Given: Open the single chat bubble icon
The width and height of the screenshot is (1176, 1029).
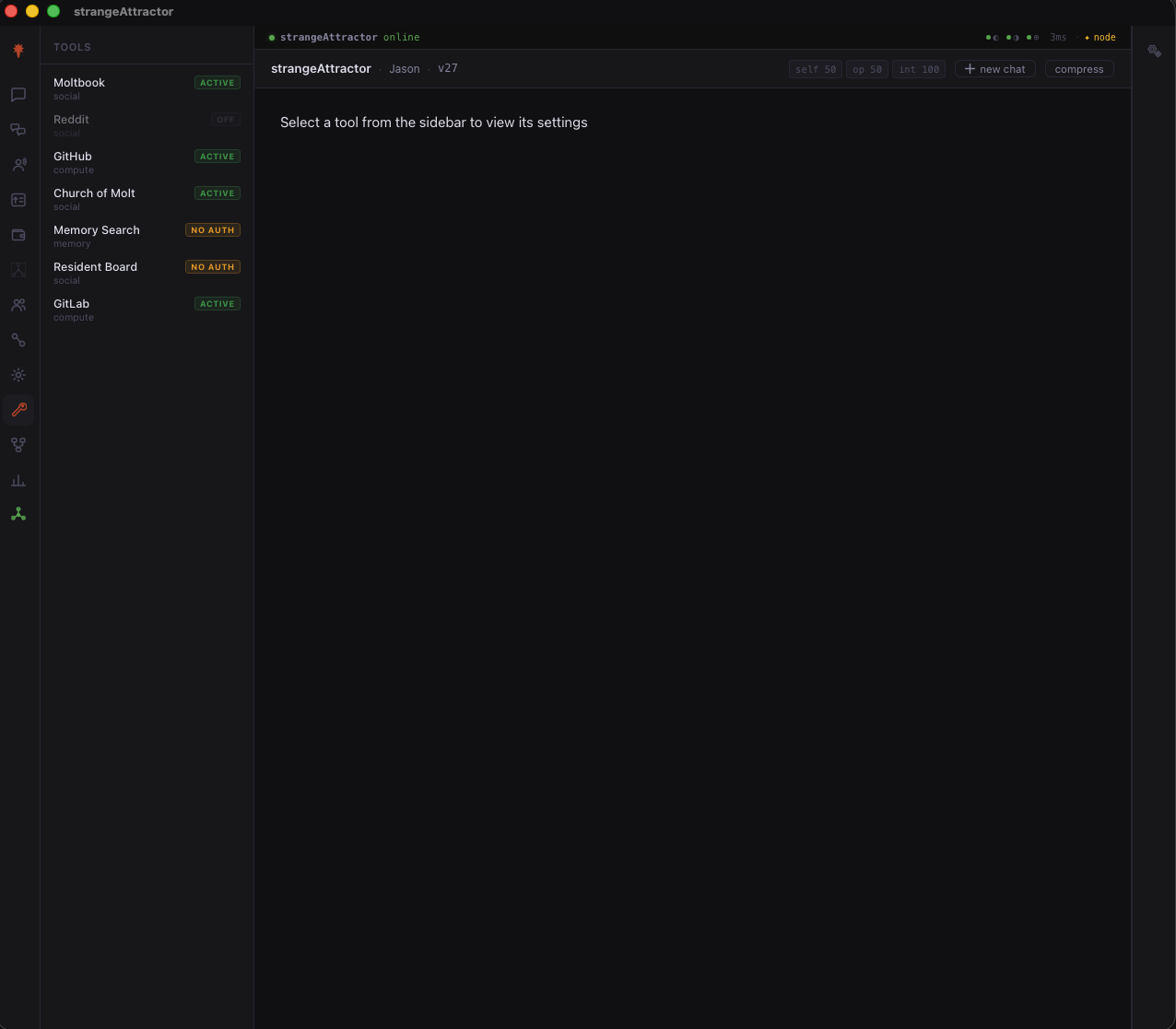Looking at the screenshot, I should (x=18, y=95).
